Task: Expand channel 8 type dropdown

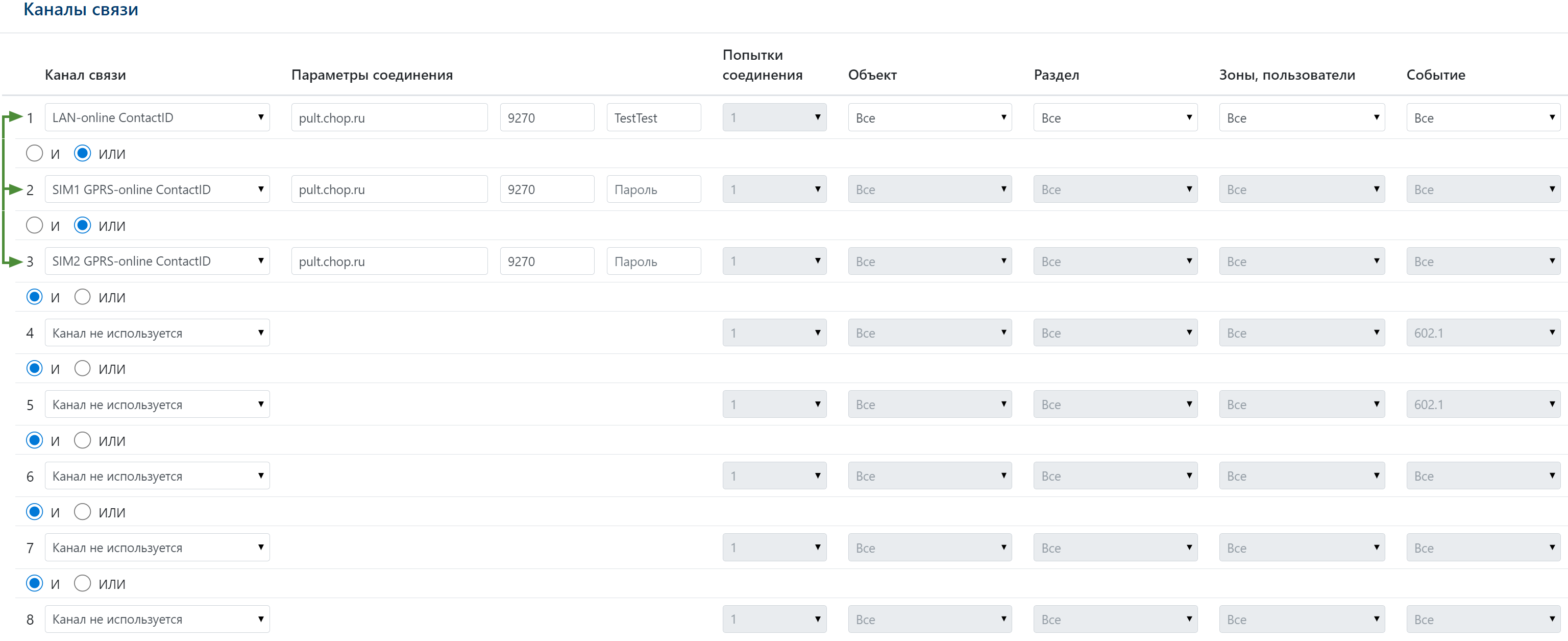Action: [x=157, y=619]
